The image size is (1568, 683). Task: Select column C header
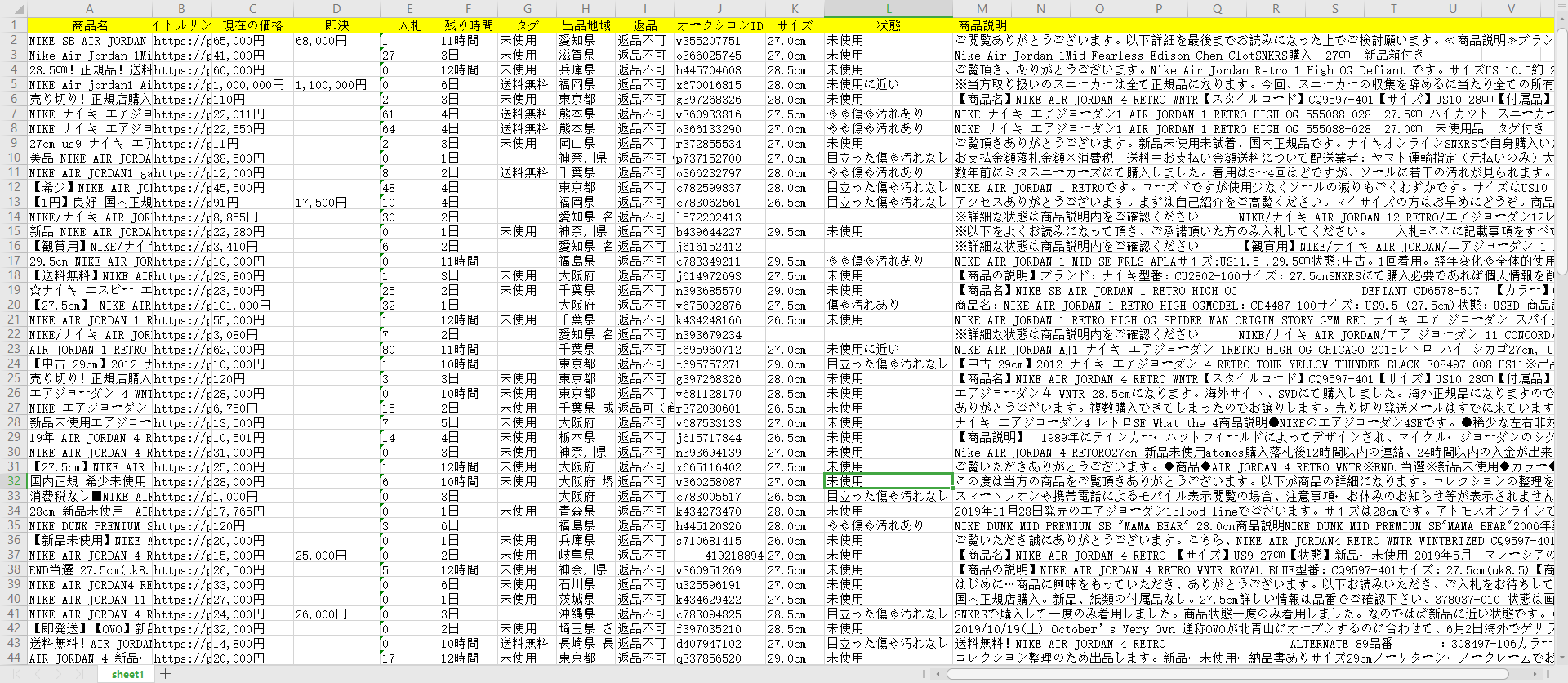click(252, 9)
